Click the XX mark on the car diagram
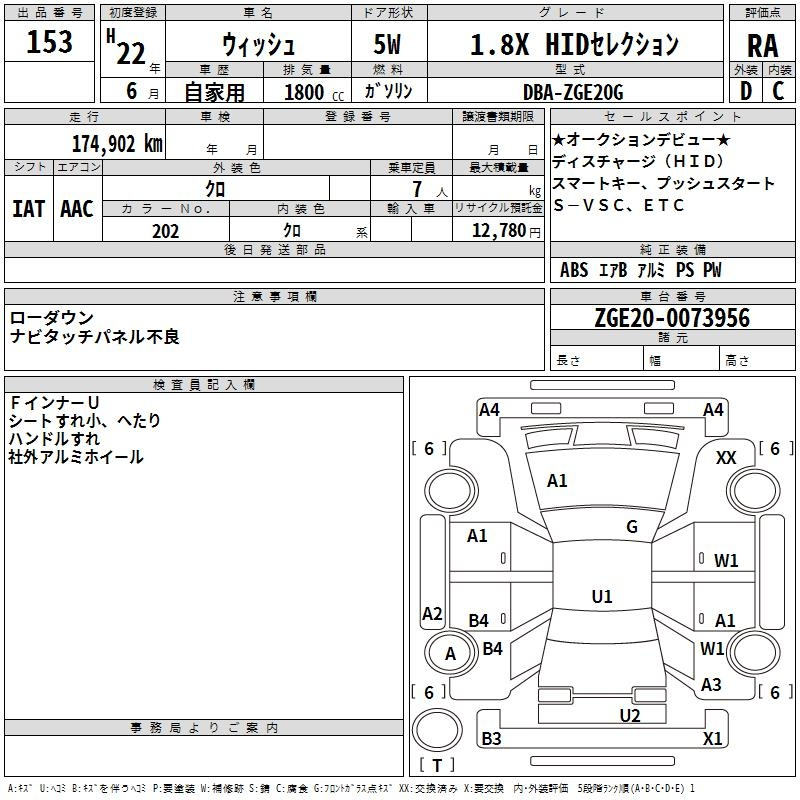Viewport: 800px width, 800px height. pos(726,458)
